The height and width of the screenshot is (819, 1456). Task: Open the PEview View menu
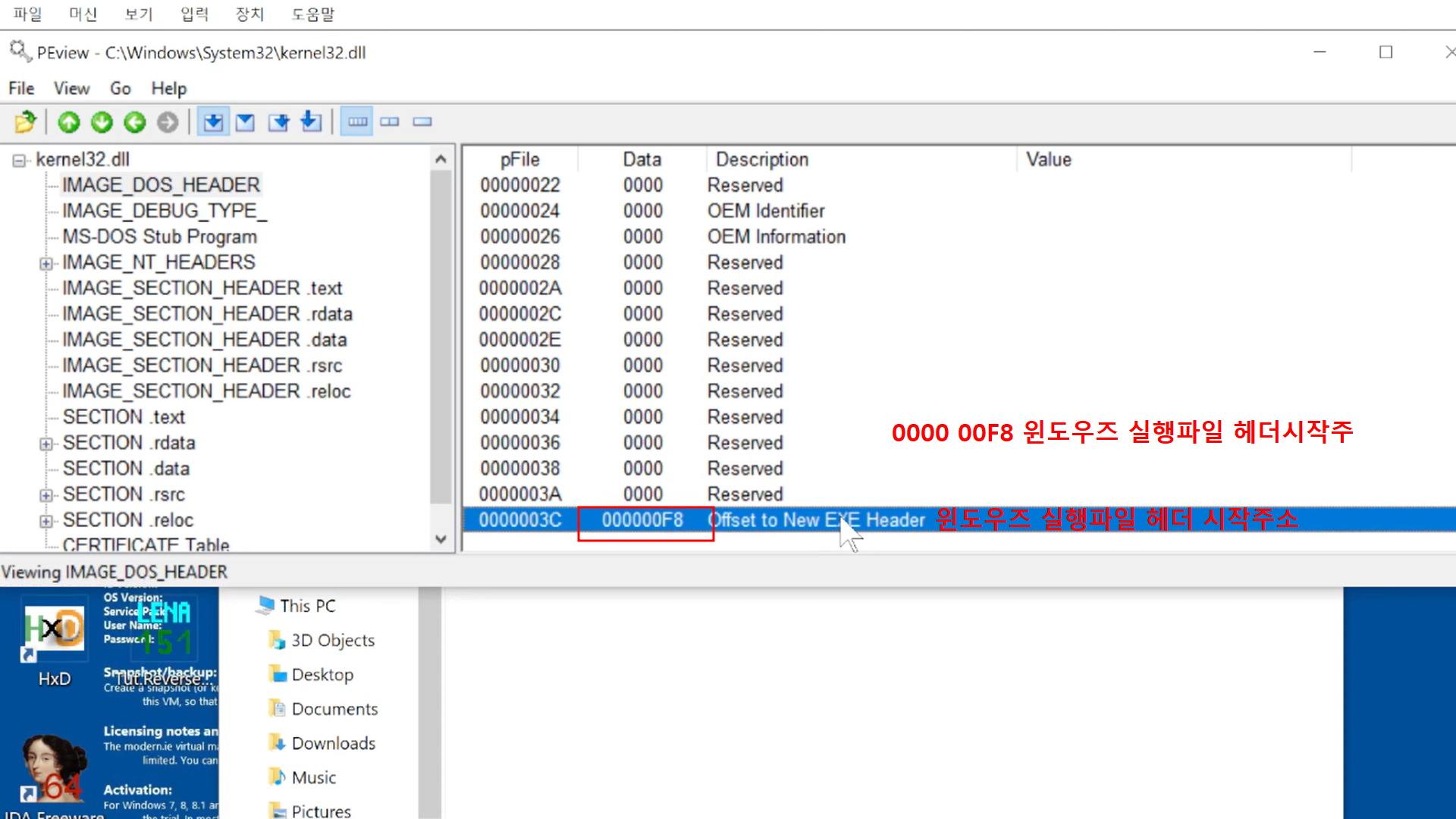point(71,88)
